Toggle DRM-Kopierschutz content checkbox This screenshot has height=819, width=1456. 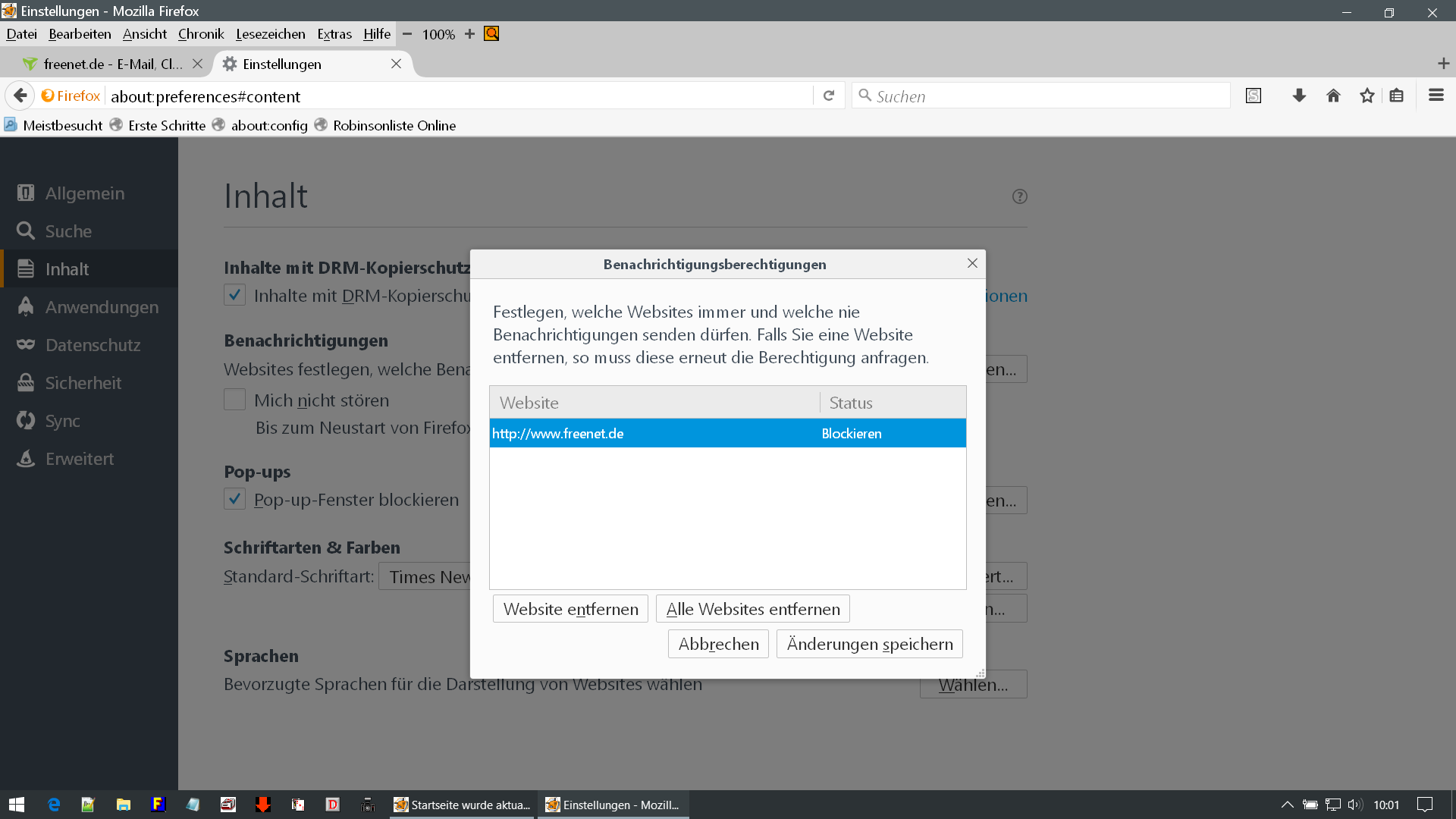coord(234,295)
